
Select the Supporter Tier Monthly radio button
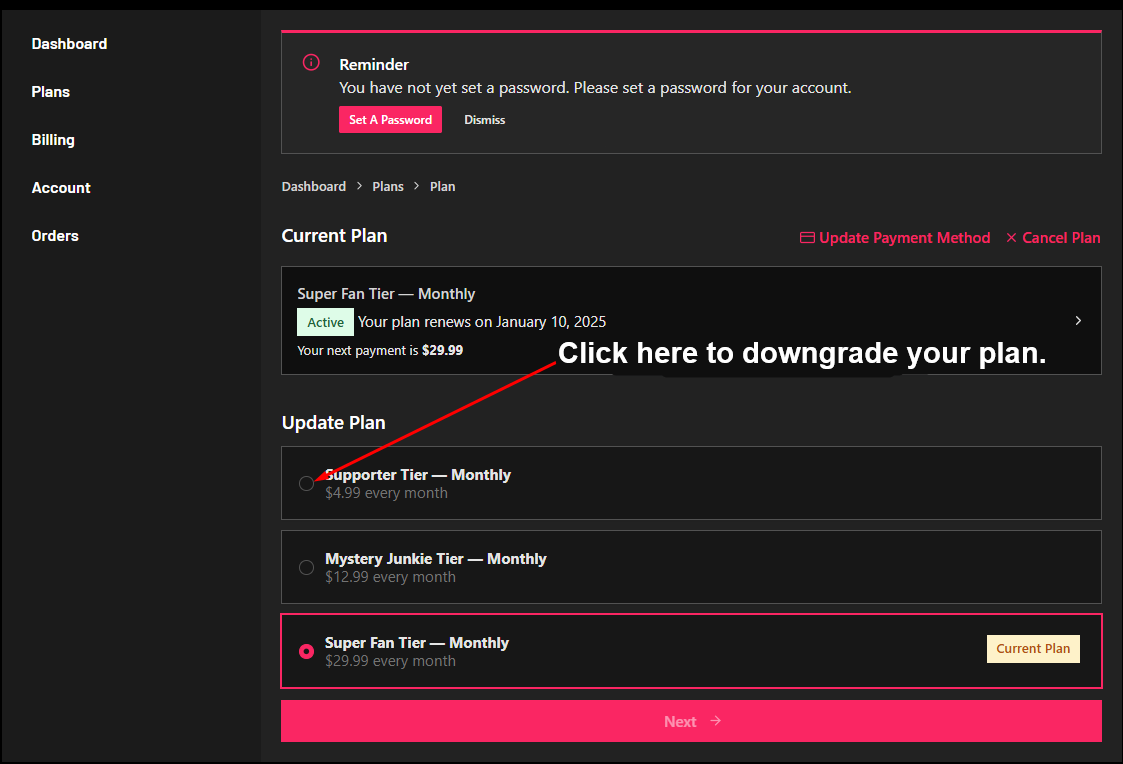pyautogui.click(x=307, y=483)
